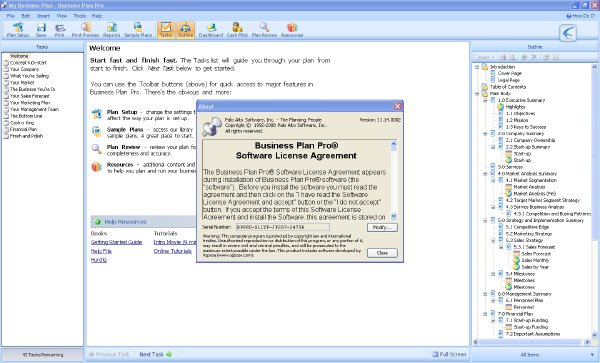Click the Sample Plans icon on Welcome page
Screen dimensions: 600x363
tap(96, 131)
